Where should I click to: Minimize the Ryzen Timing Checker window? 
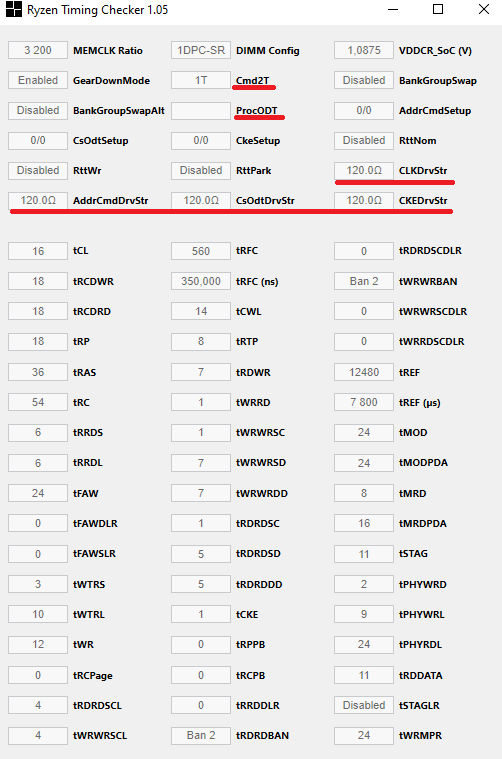pos(393,9)
